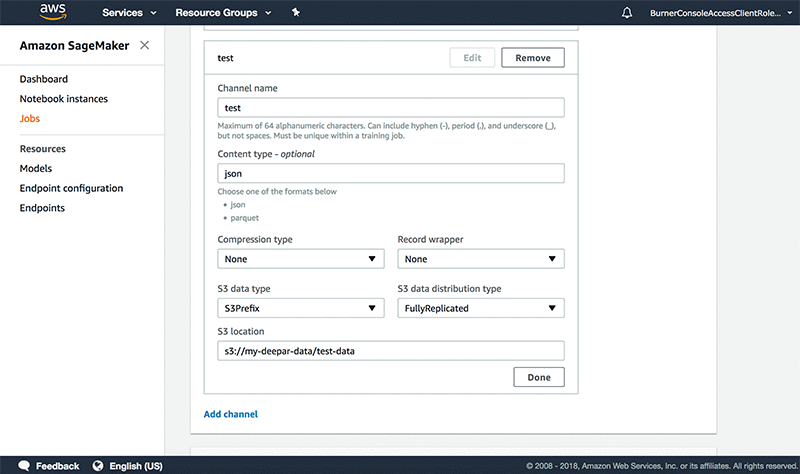Select Jobs in sidebar
Image resolution: width=800 pixels, height=474 pixels.
[30, 118]
